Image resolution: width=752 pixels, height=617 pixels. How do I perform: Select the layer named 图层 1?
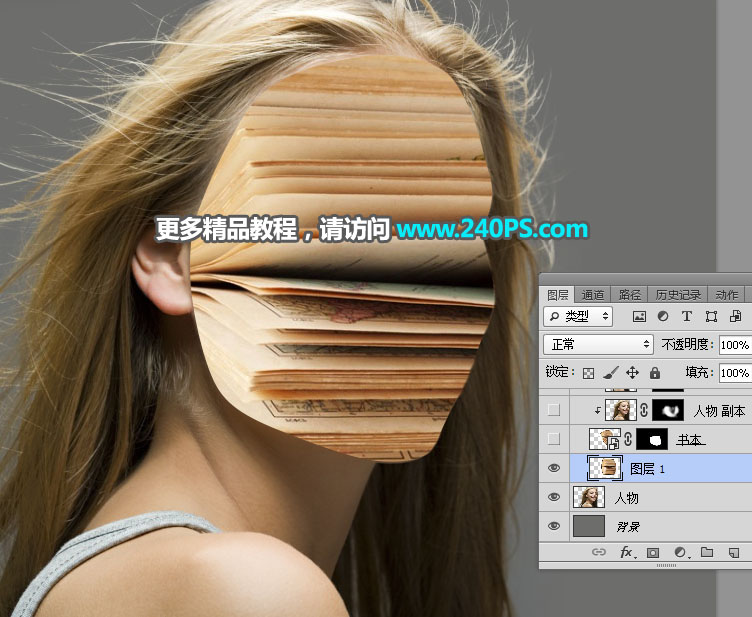tap(647, 469)
